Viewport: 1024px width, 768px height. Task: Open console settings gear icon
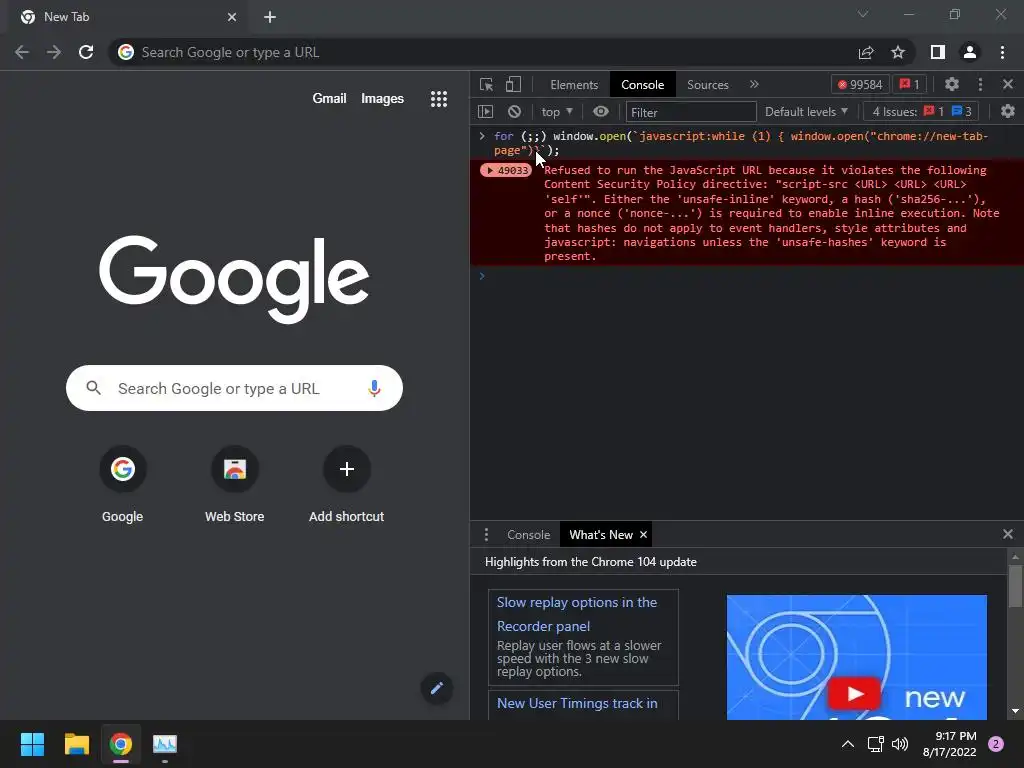coord(1008,112)
